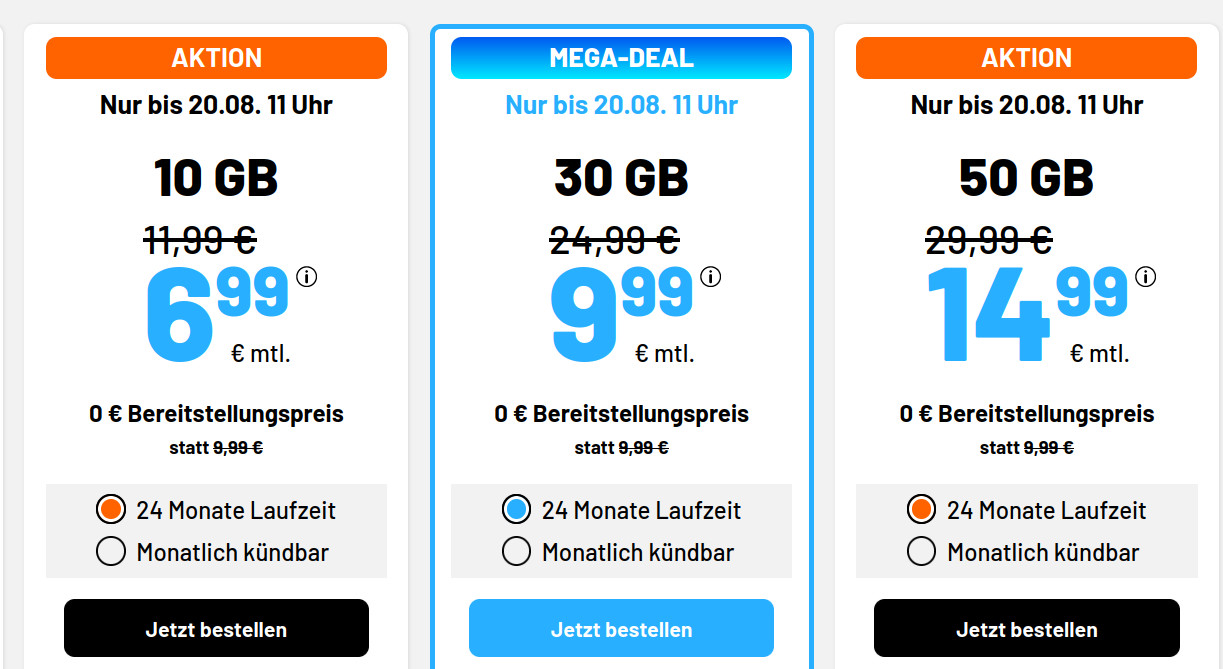The image size is (1223, 669).
Task: Click Jetzt bestellen under the 50 GB plan
Action: coord(1026,628)
